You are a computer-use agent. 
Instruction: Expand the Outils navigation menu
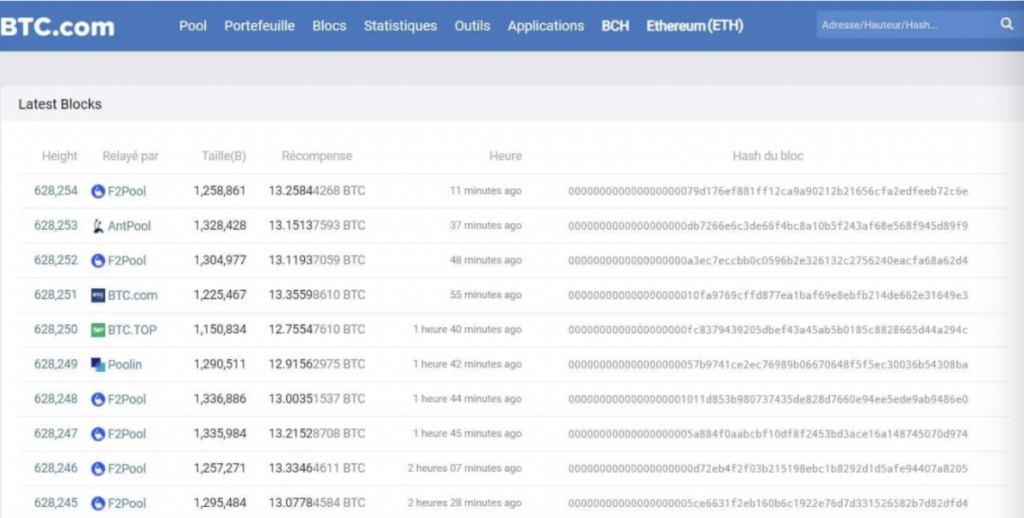(472, 26)
